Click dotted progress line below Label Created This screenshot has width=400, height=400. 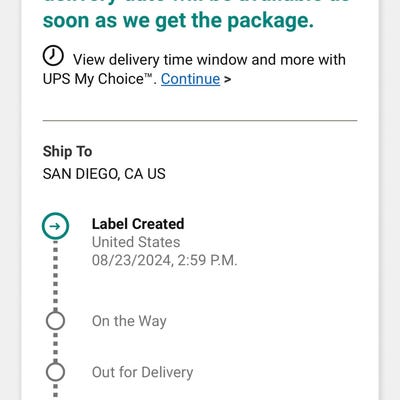coord(55,275)
